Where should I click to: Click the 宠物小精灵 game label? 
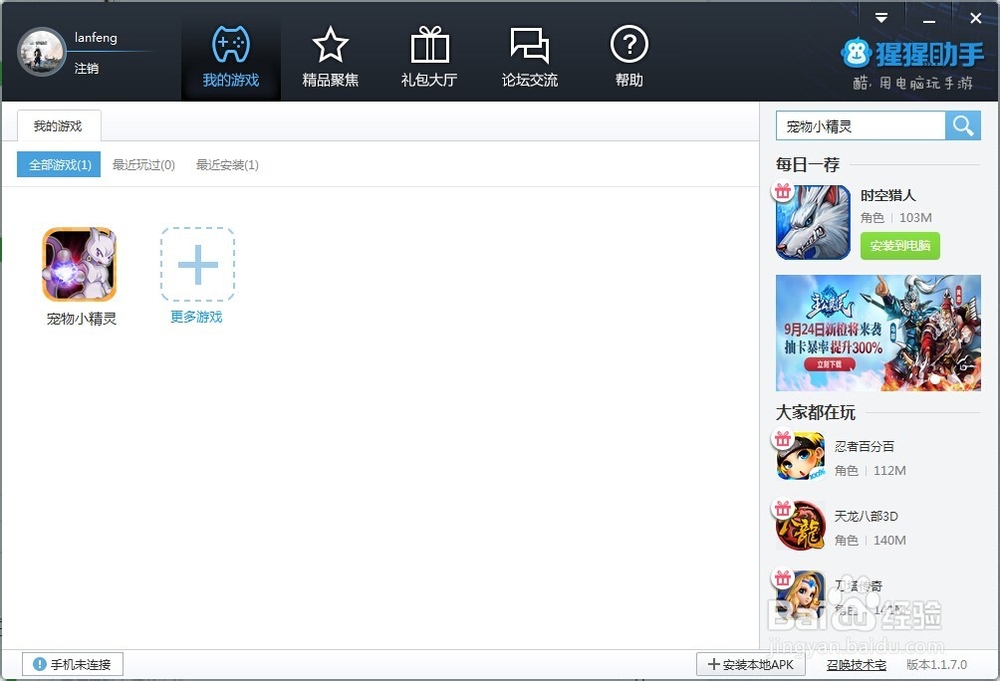tap(81, 318)
